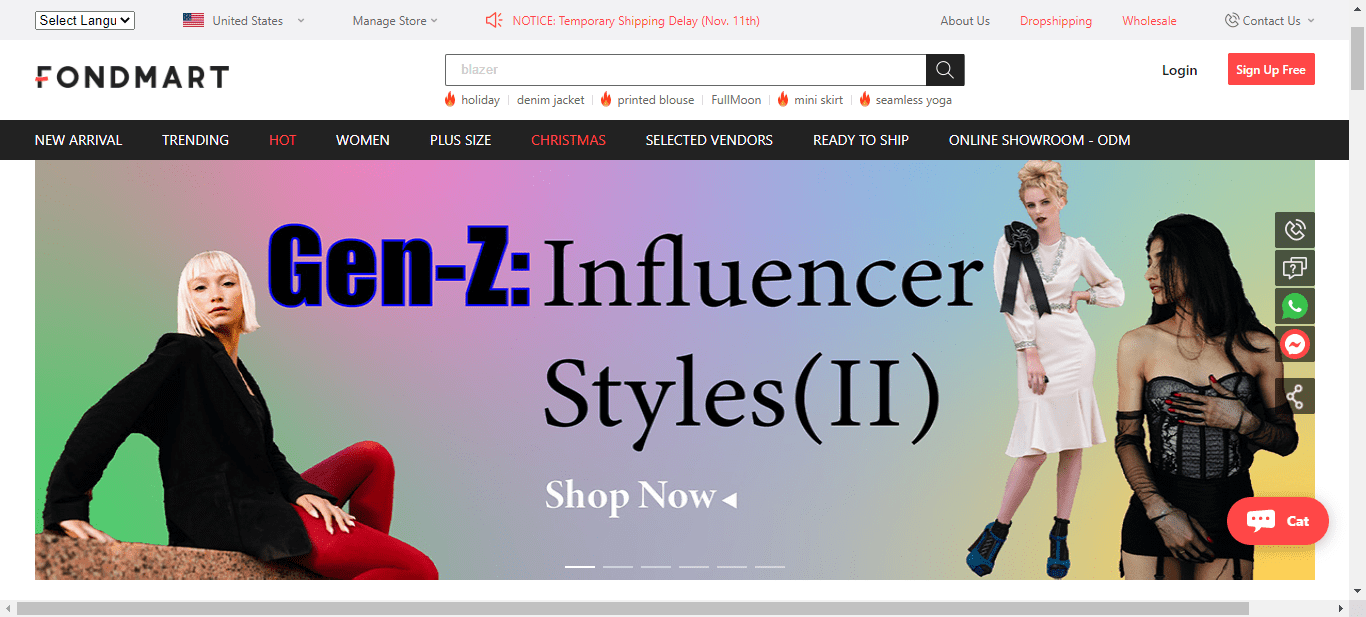Select the second banner carousel indicator
1366x617 pixels.
(618, 567)
